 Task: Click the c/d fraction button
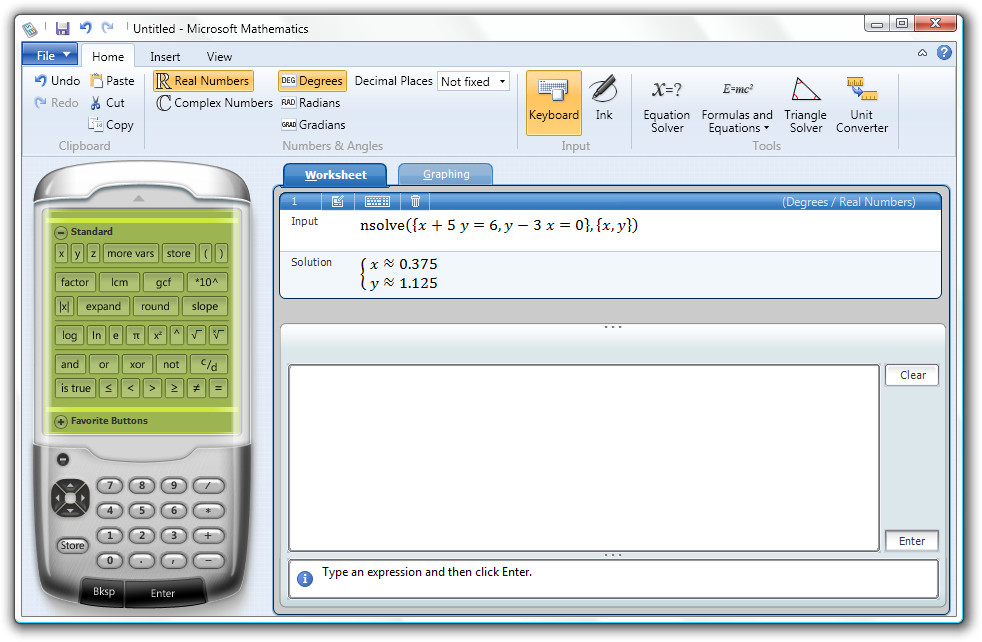209,365
